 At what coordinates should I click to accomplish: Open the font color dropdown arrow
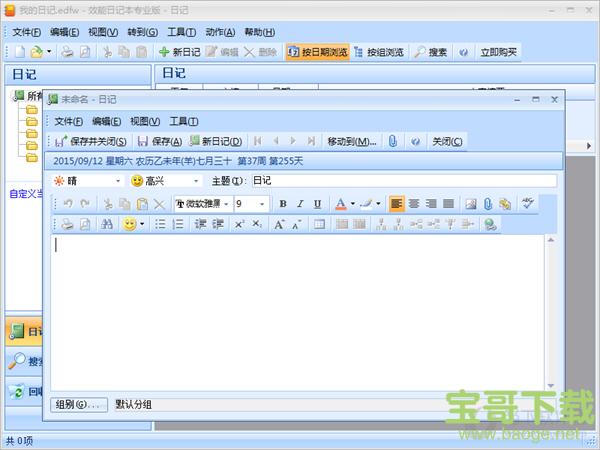click(352, 204)
